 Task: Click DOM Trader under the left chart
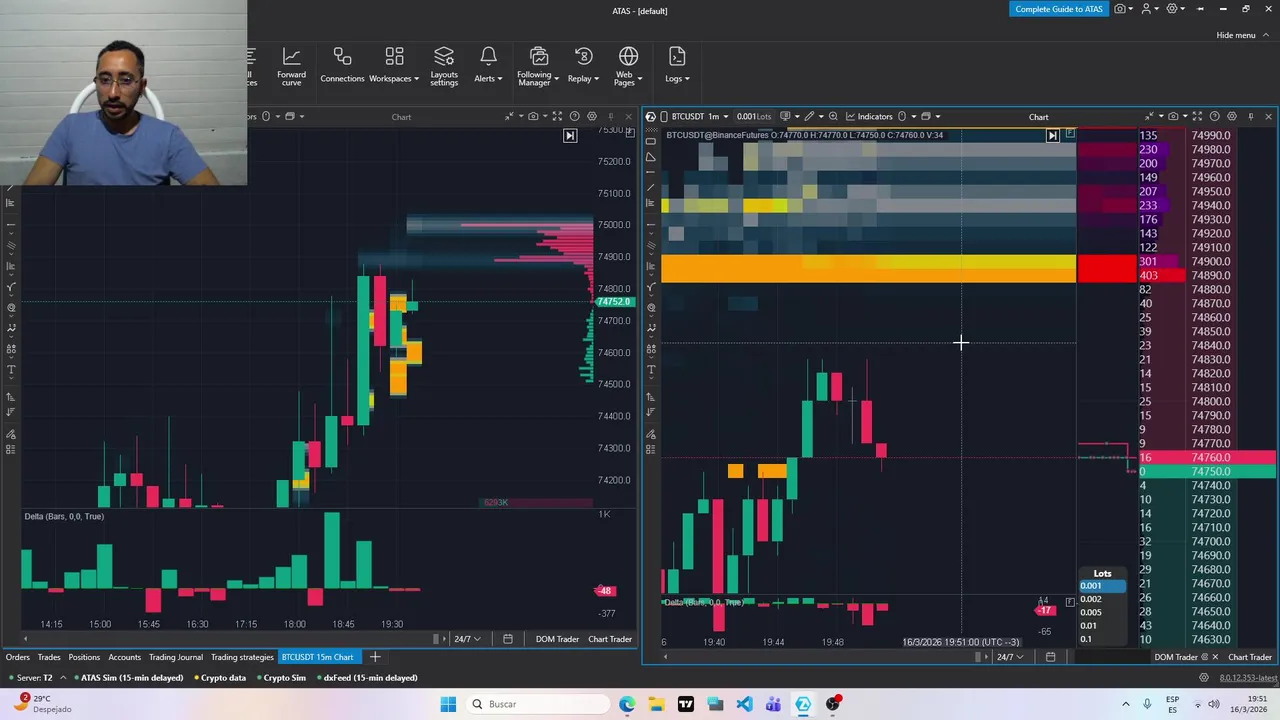[x=557, y=639]
